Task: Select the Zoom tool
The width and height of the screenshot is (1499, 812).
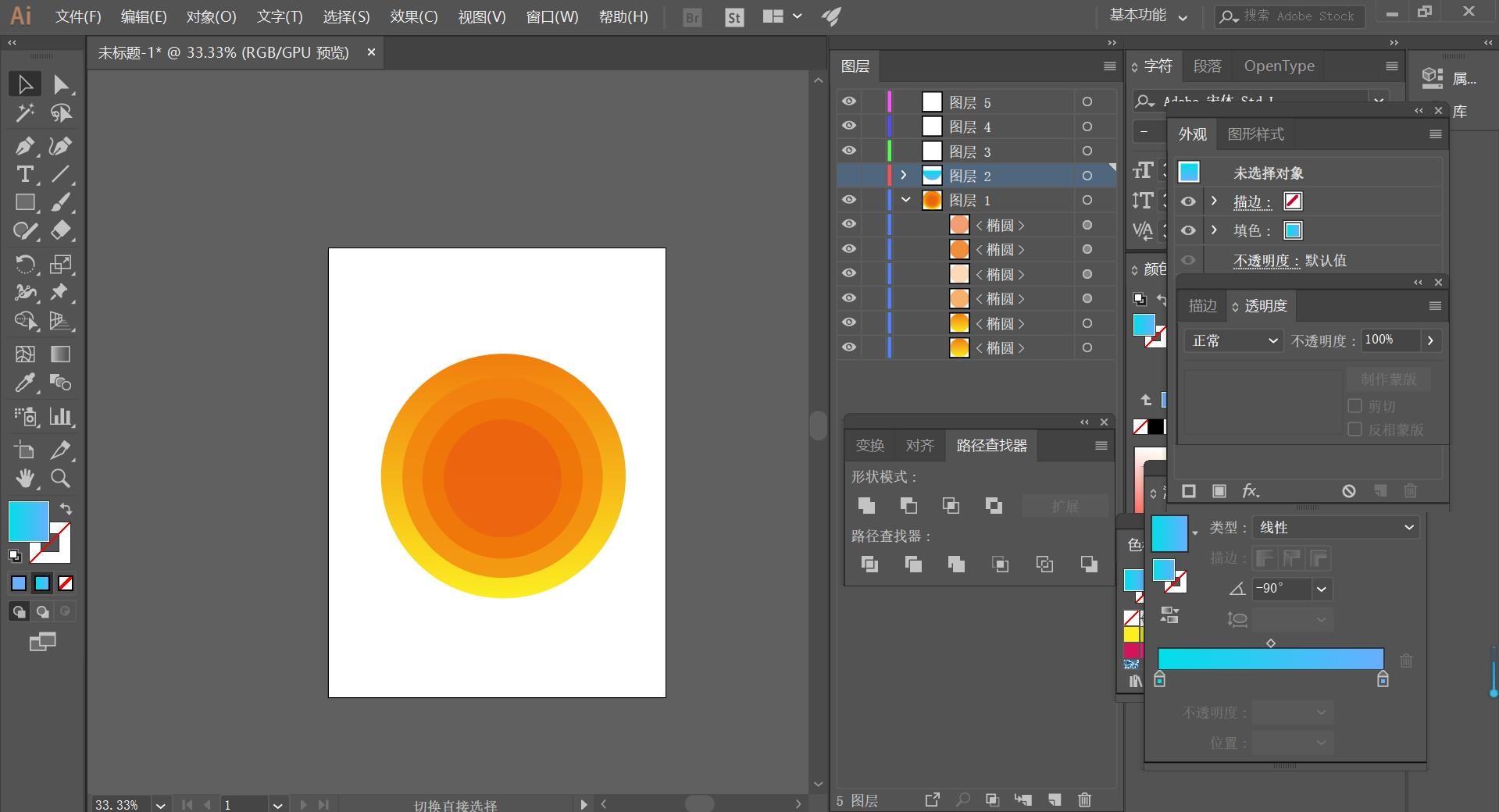Action: pyautogui.click(x=60, y=478)
